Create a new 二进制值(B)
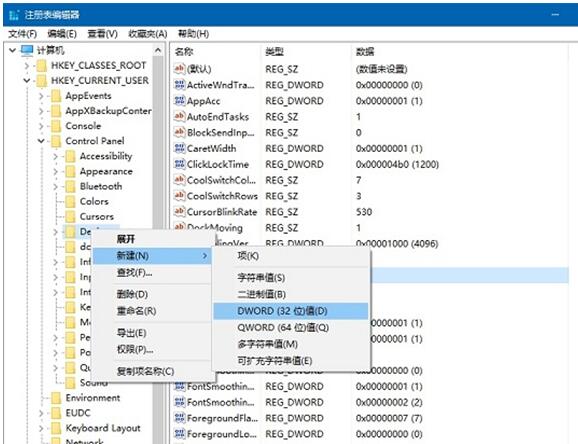The image size is (578, 444). coord(291,294)
